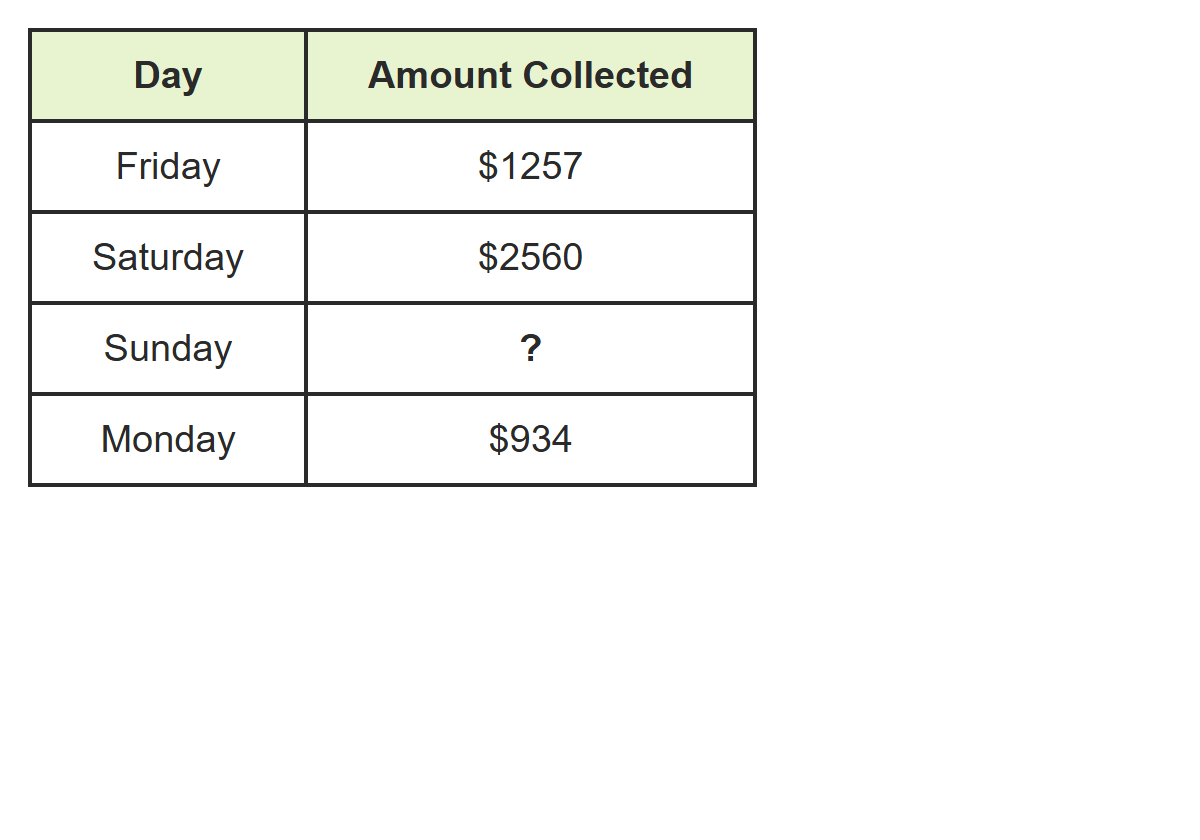
Task: Click the digits 57 ending Friday's amount
Action: point(562,166)
